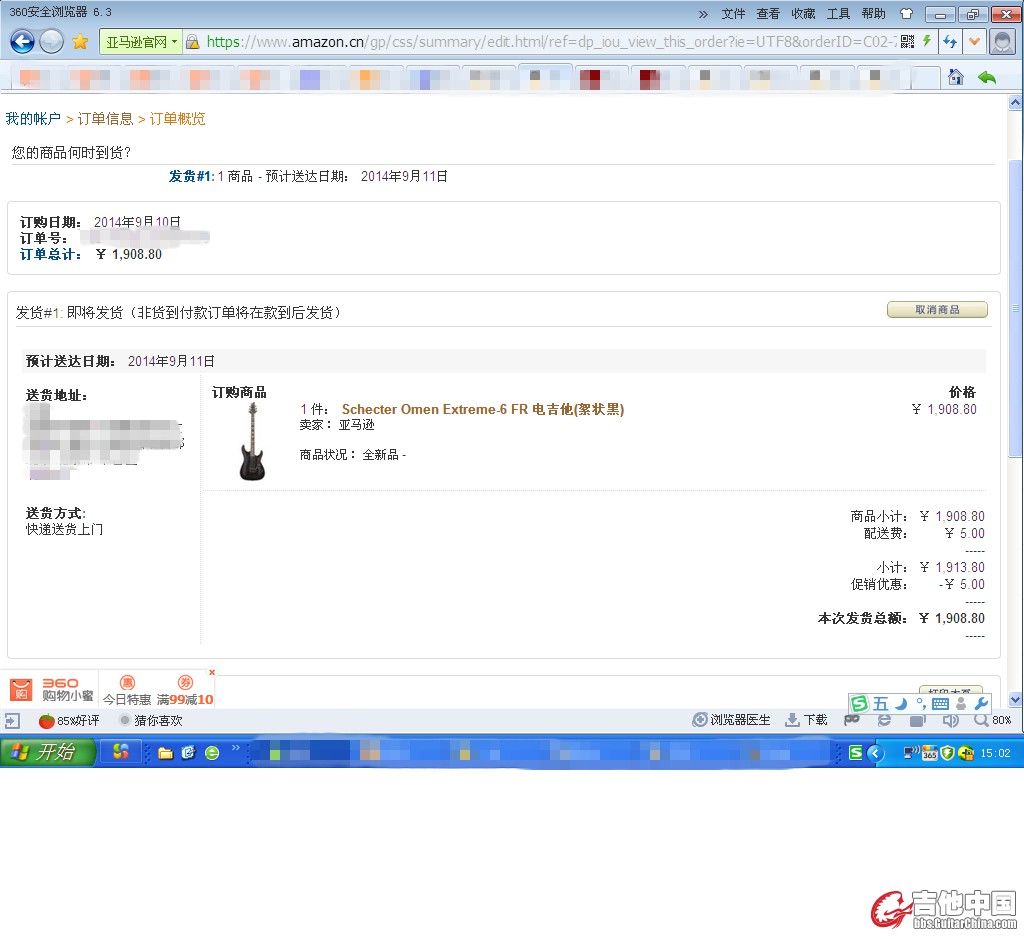Open the 文件 menu
Viewport: 1024px width, 939px height.
pyautogui.click(x=733, y=14)
